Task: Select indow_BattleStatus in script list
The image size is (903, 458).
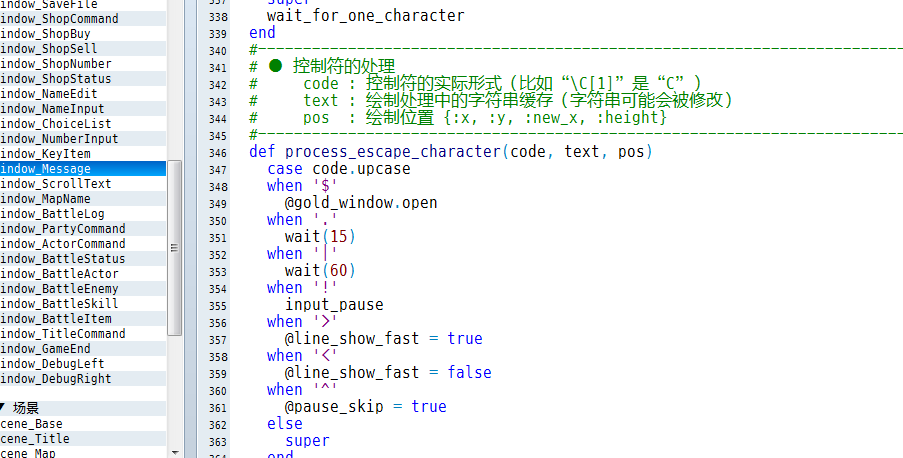Action: point(83,259)
